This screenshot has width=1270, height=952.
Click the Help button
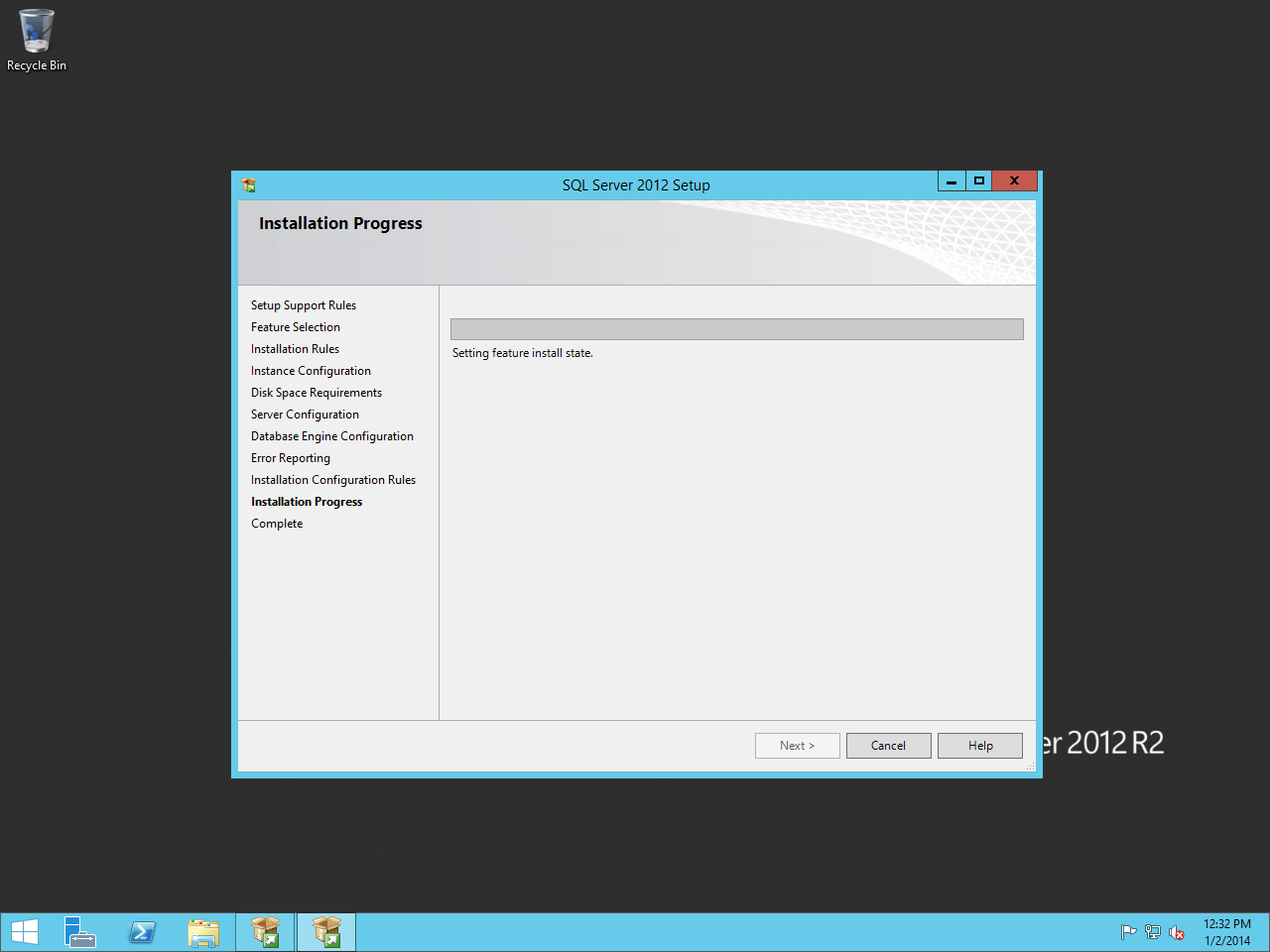[980, 746]
